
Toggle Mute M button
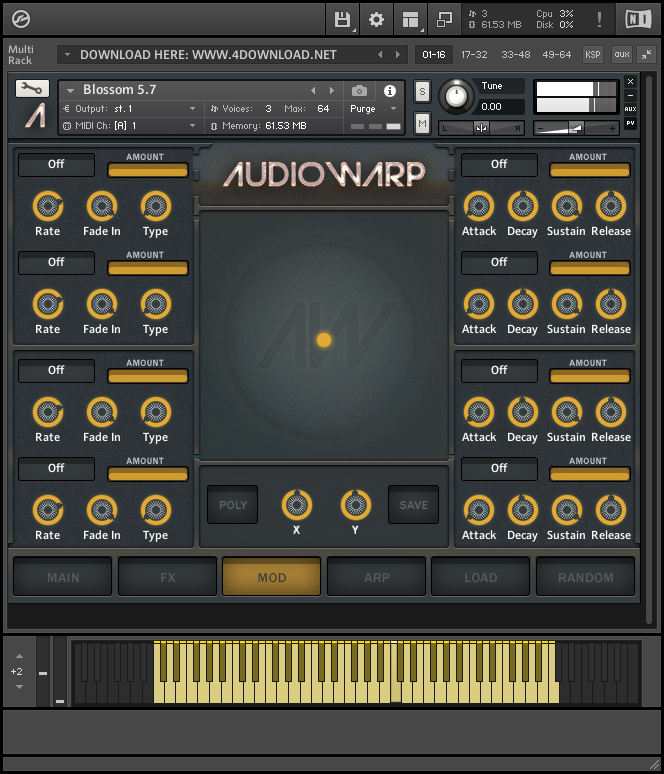point(422,123)
